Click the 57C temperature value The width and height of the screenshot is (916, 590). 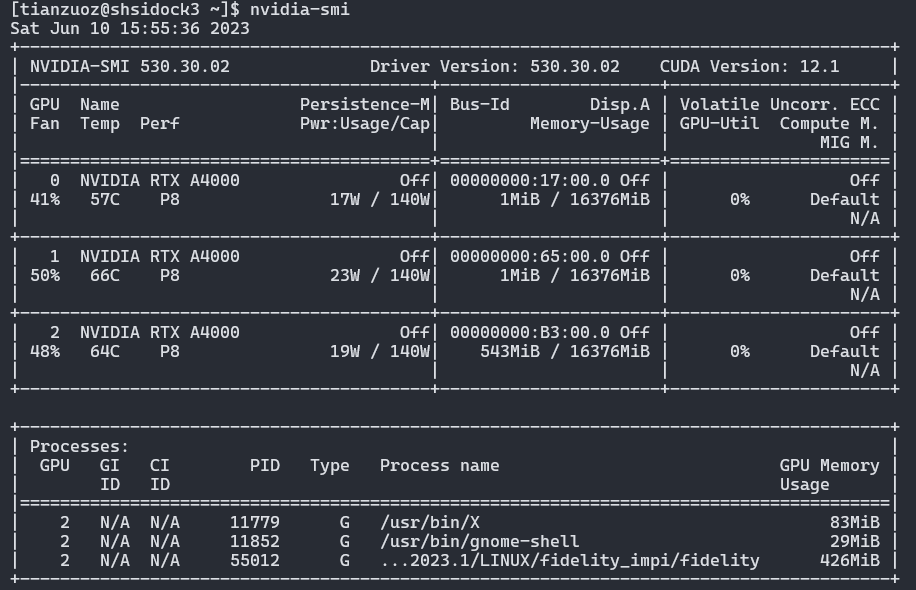pos(105,200)
